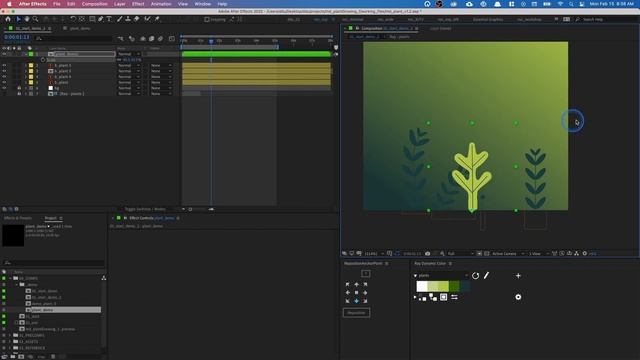Toggle the Snapping checkbox in the toolbar

[207, 19]
